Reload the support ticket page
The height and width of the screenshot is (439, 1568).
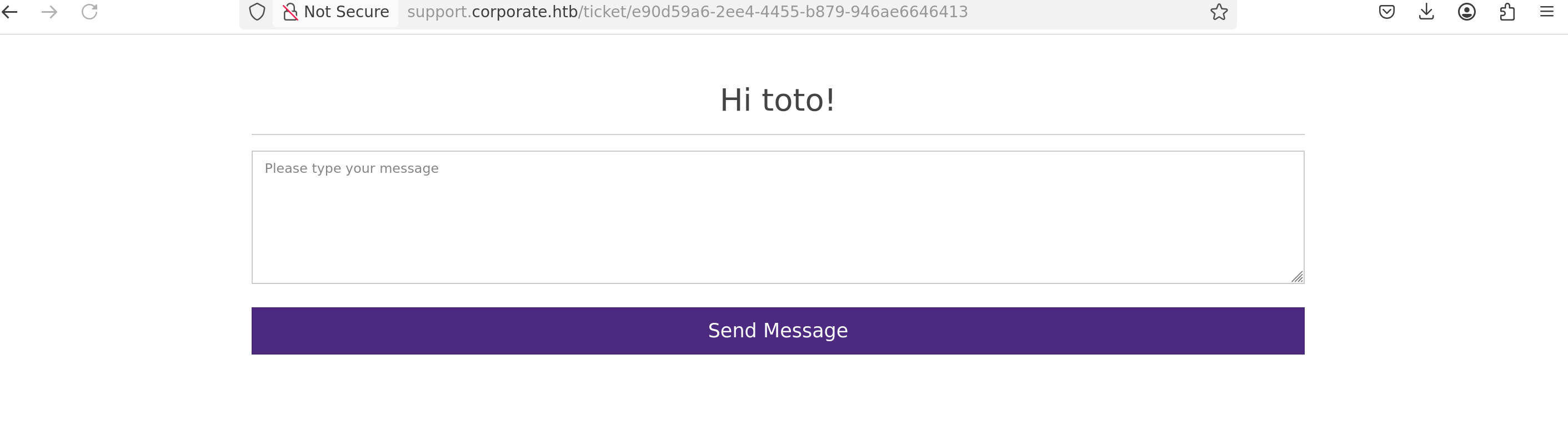pos(90,12)
